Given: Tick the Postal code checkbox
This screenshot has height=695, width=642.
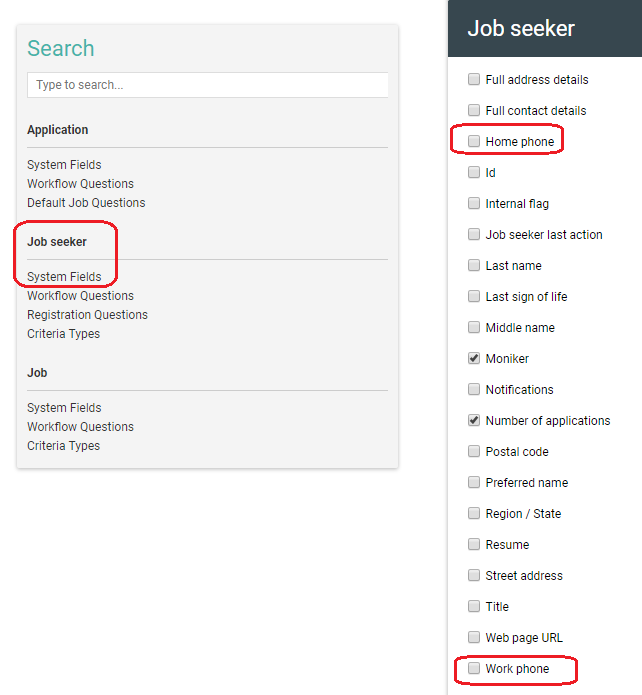Looking at the screenshot, I should pos(474,451).
